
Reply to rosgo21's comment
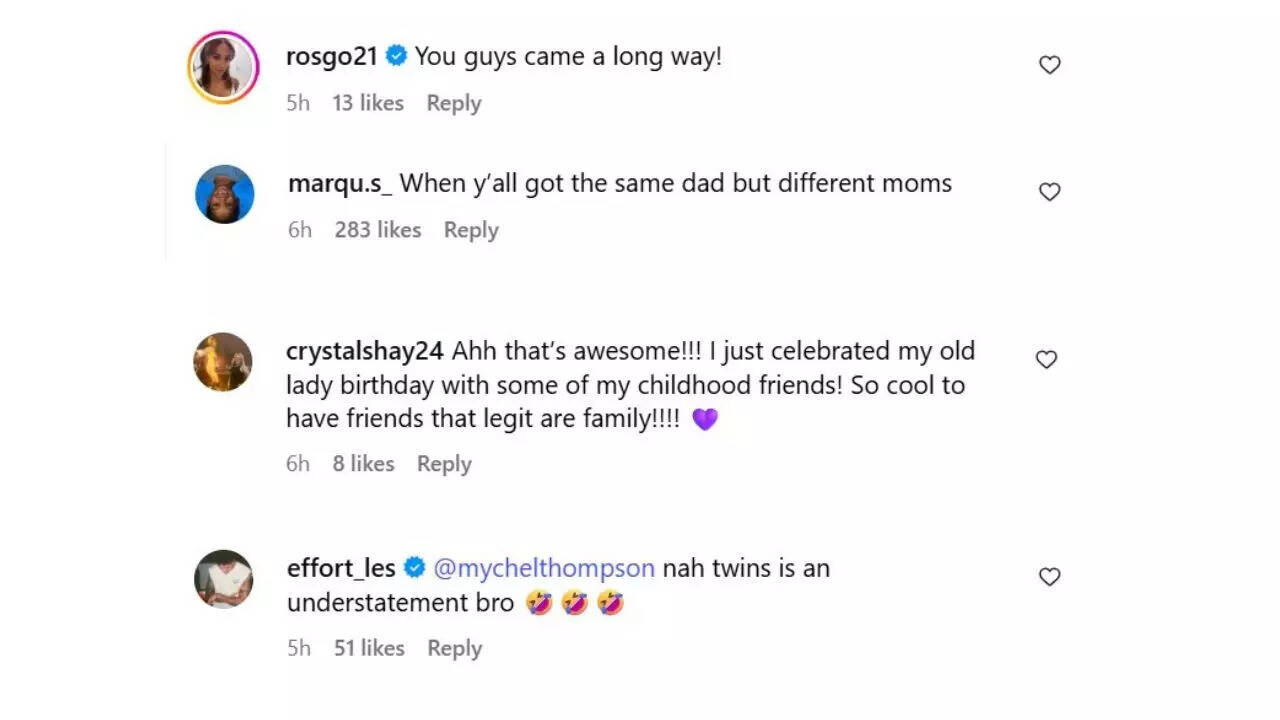pos(453,103)
